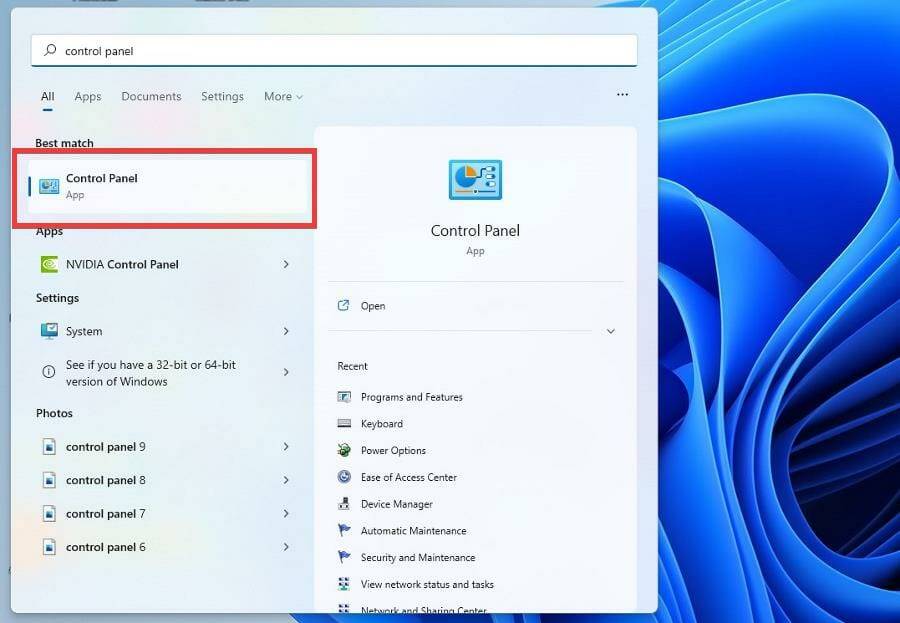
Task: Open the More search filter dropdown
Action: [283, 96]
